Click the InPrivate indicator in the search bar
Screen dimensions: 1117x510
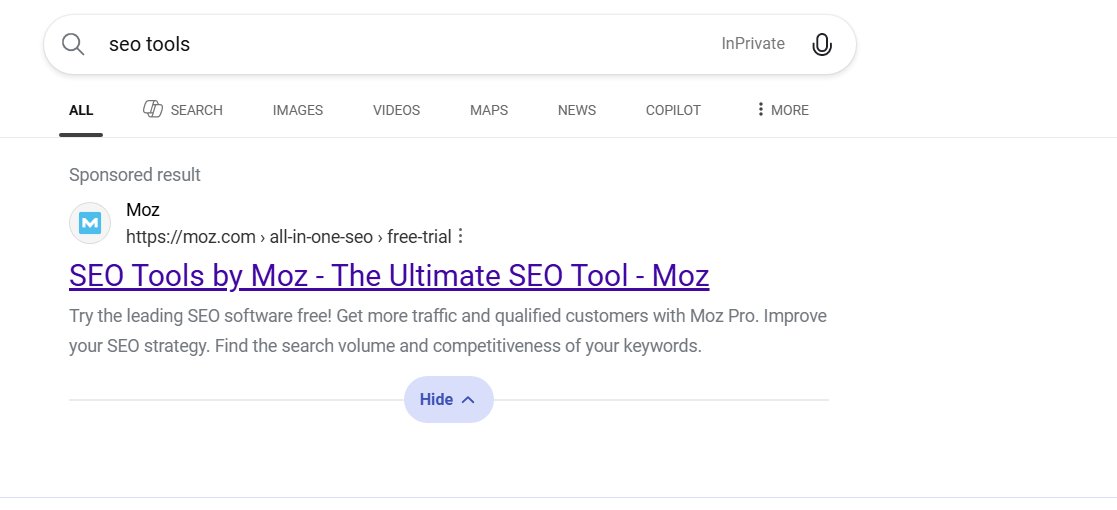753,44
